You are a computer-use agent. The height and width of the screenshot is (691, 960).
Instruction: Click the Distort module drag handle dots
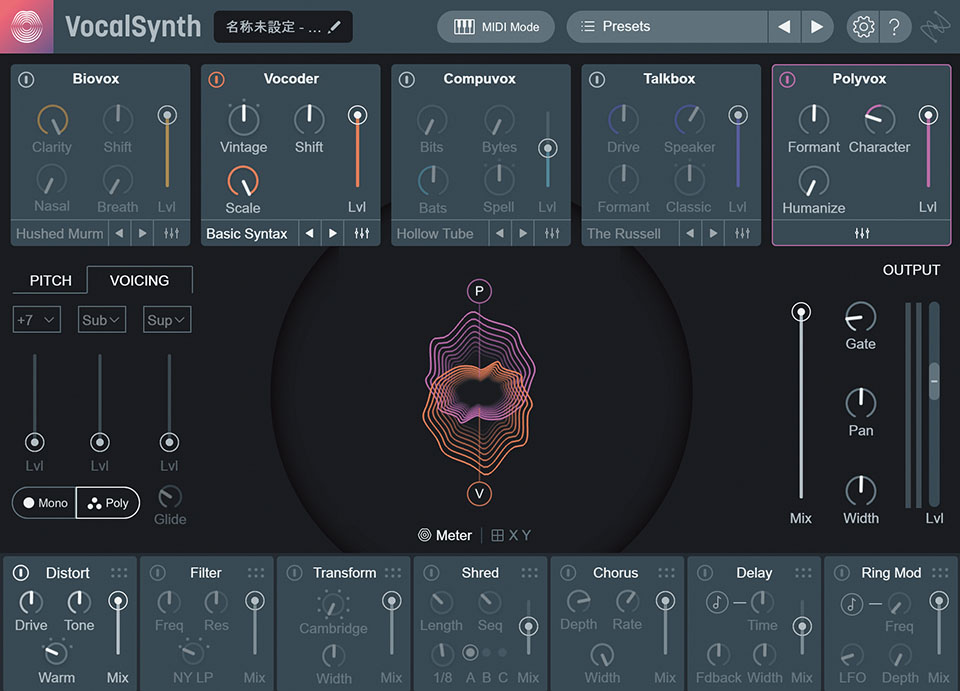119,573
